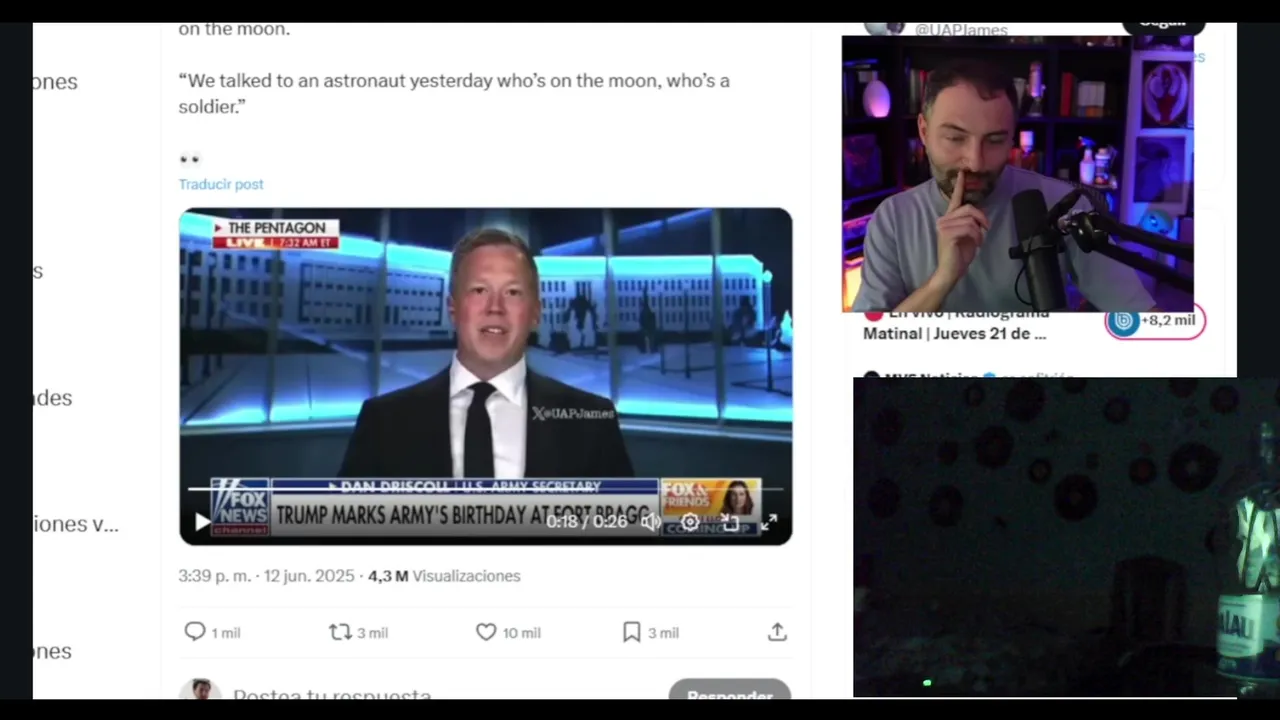Share the post via the upload icon
The height and width of the screenshot is (720, 1280).
[x=777, y=632]
